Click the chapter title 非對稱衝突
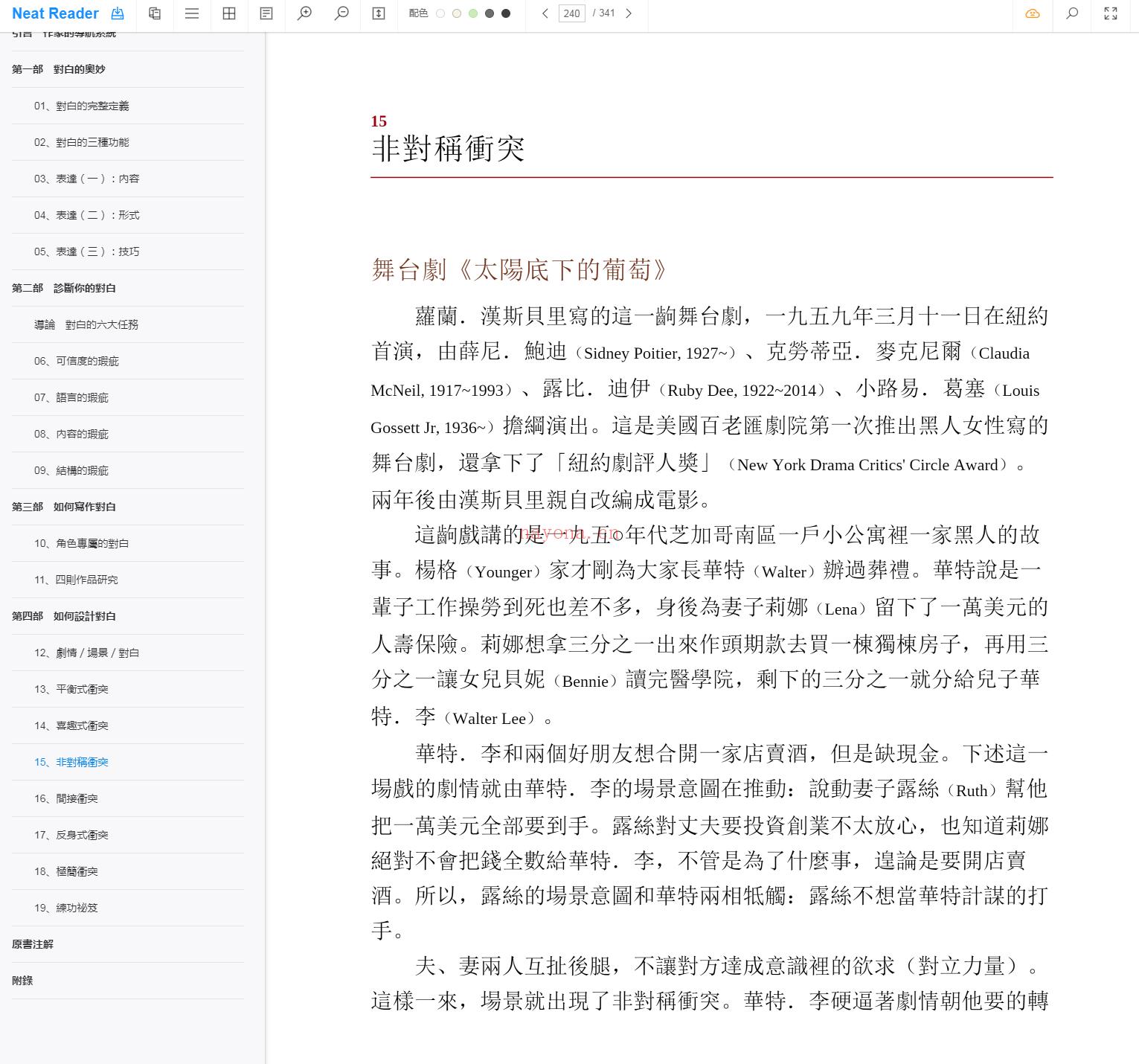Screen dimensions: 1139x1064 448,149
